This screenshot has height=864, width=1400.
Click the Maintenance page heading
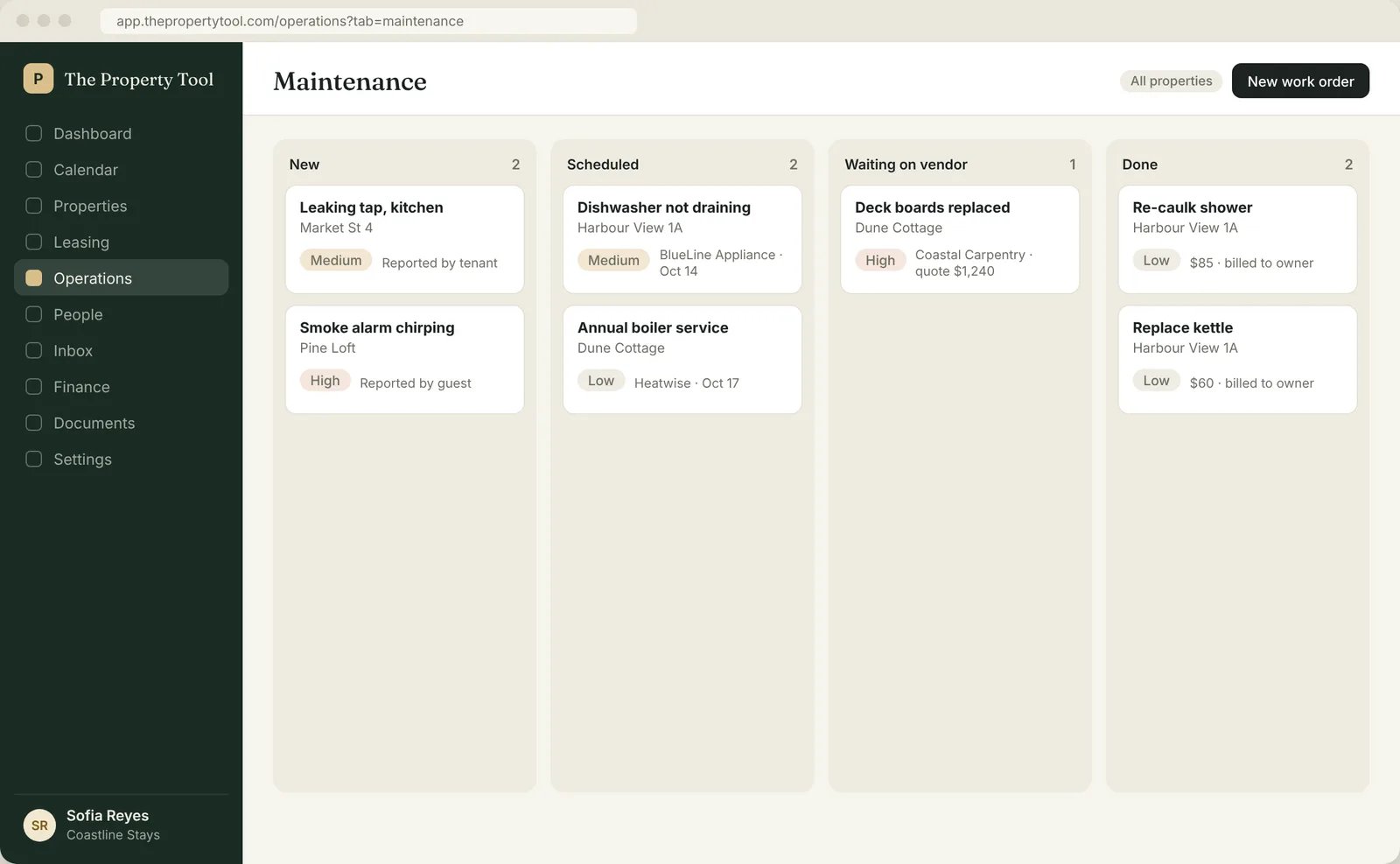tap(350, 81)
